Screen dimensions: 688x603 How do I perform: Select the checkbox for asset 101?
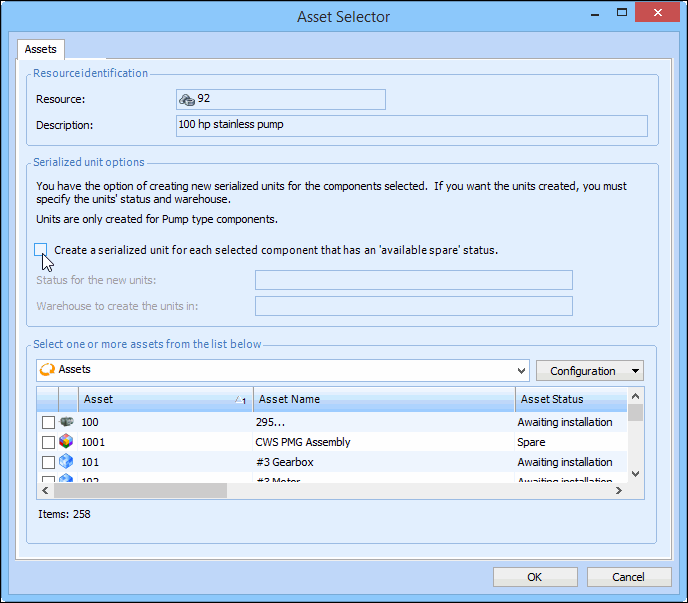click(48, 462)
